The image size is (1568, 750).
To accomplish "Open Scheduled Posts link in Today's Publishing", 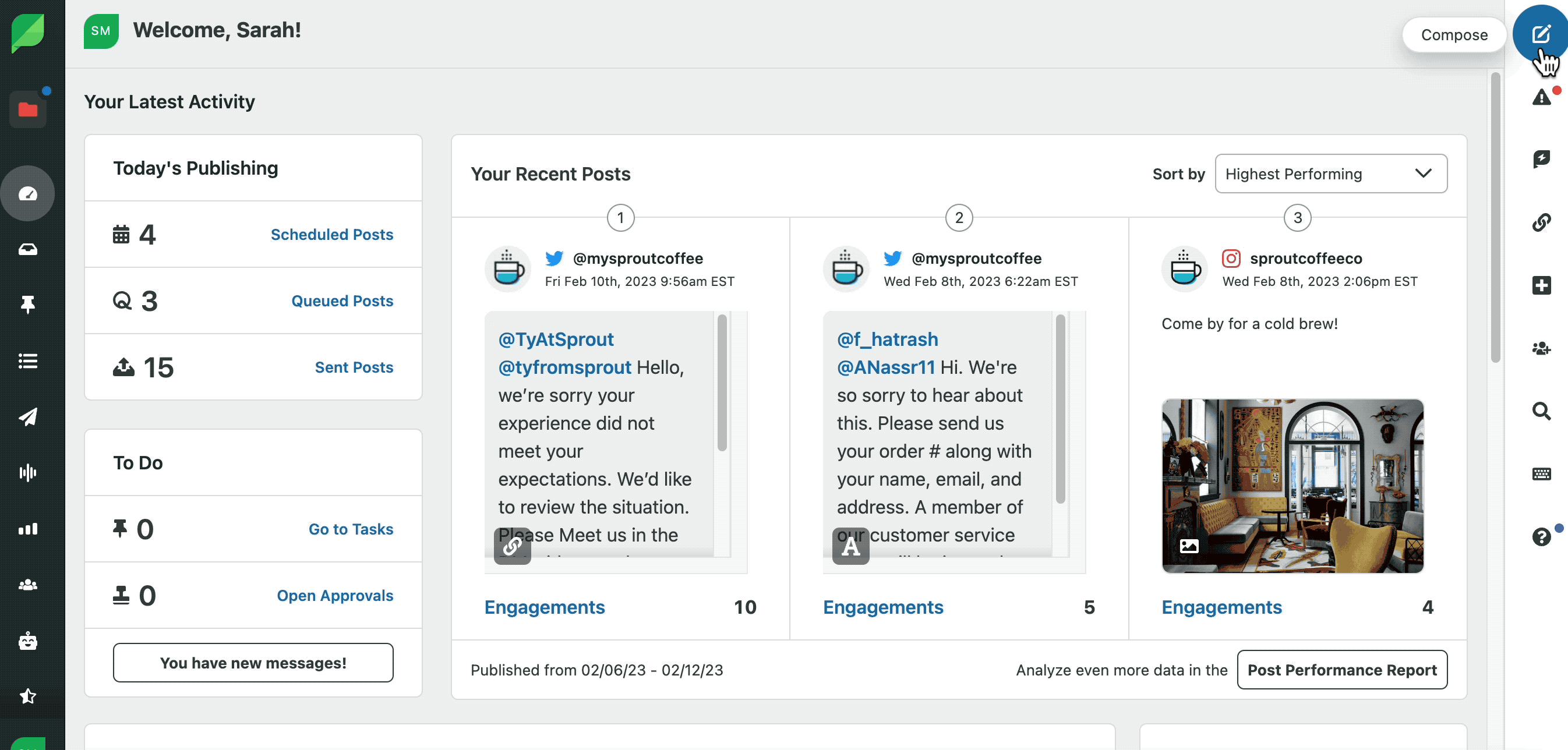I will point(332,233).
